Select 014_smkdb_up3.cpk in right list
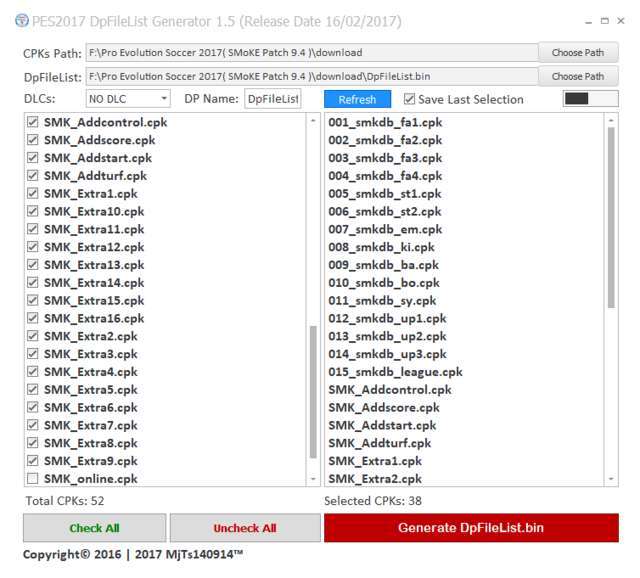Viewport: 640px width, 578px height. 387,354
